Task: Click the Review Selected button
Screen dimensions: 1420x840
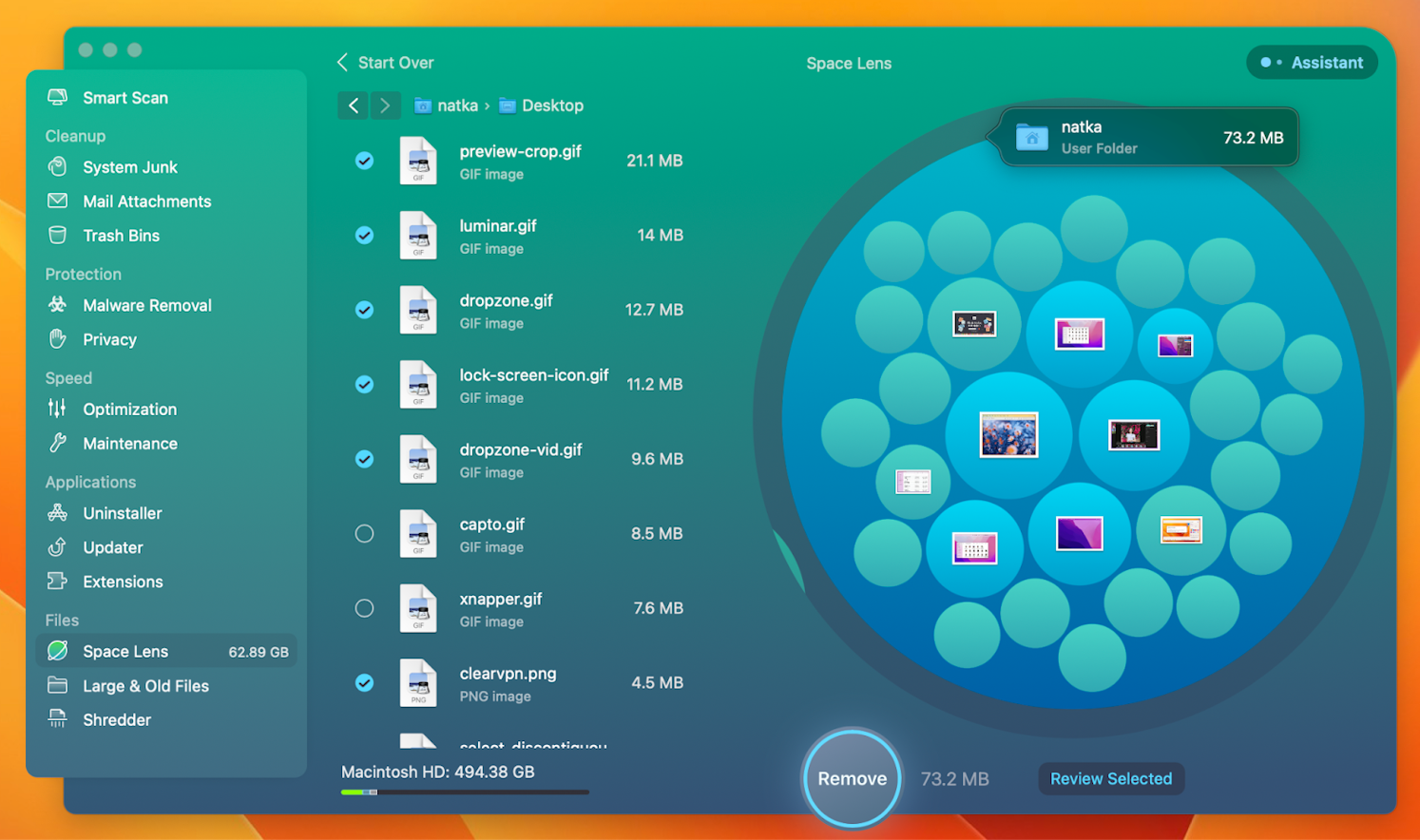Action: pyautogui.click(x=1110, y=779)
